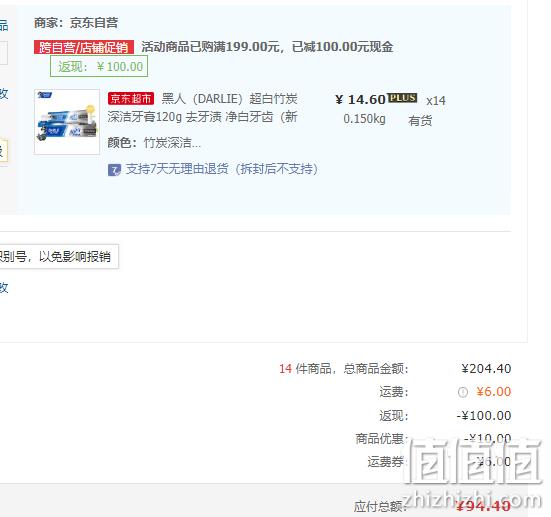Click the 跨自营/店铺促销 promotion tag

(84, 47)
